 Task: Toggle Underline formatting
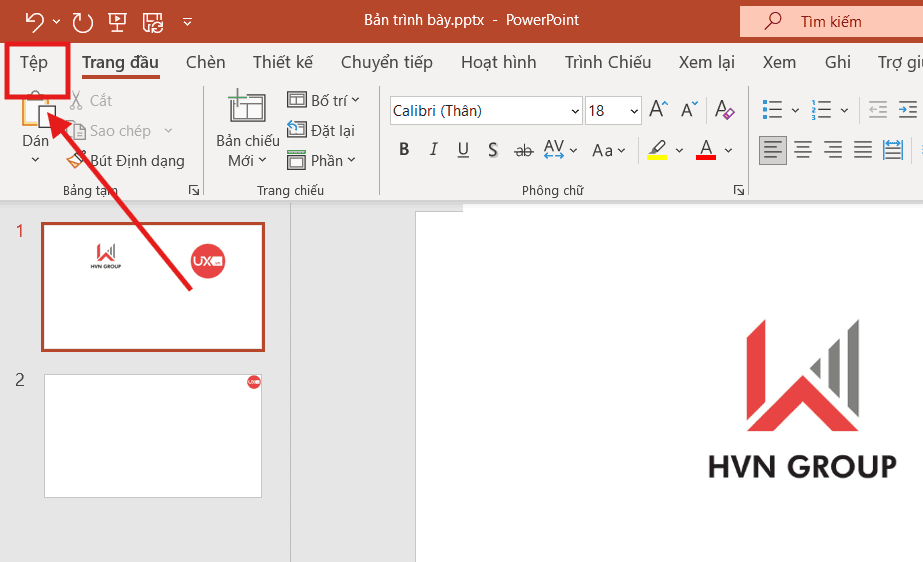point(463,150)
